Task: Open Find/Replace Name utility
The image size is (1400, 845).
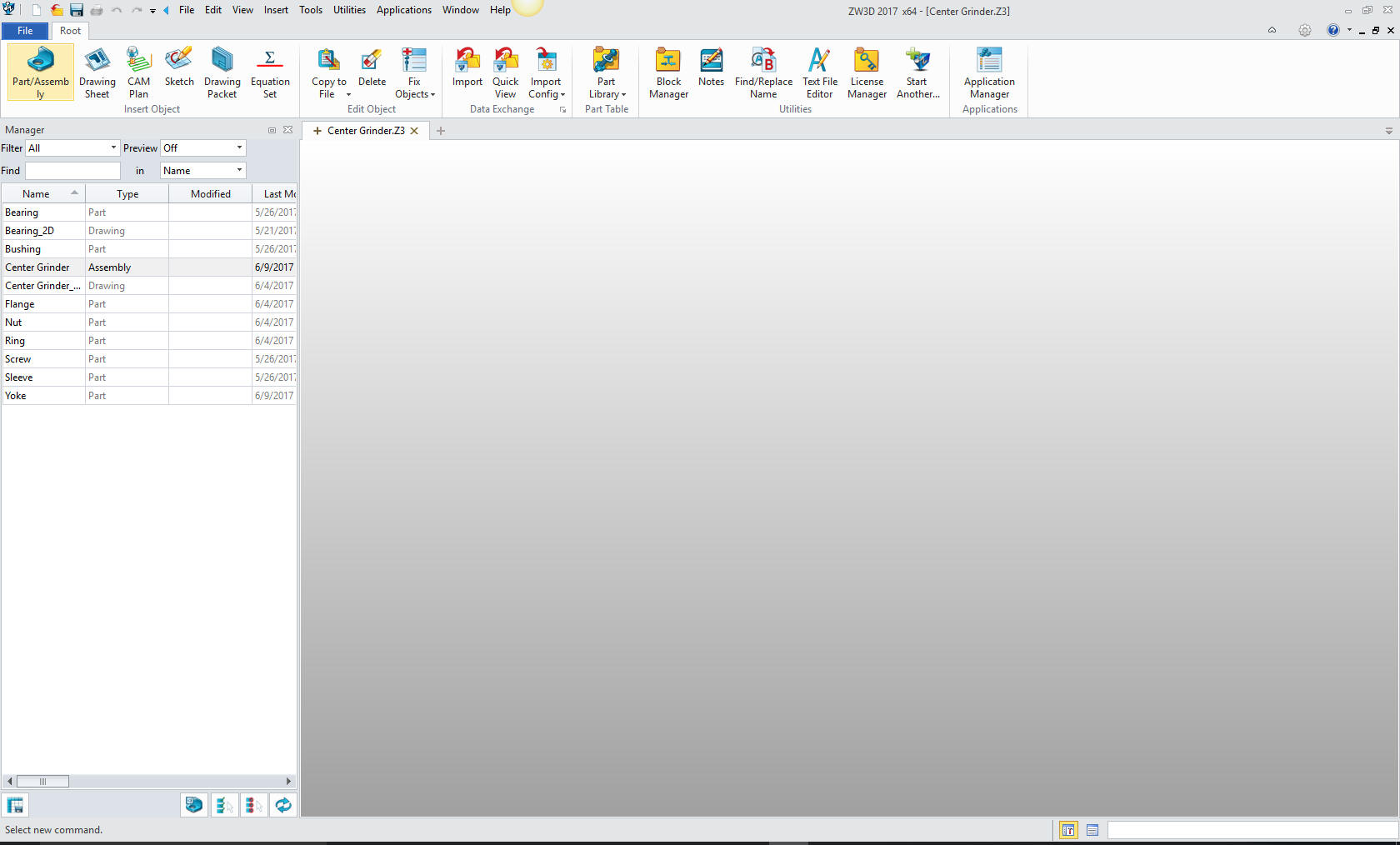Action: click(x=763, y=72)
